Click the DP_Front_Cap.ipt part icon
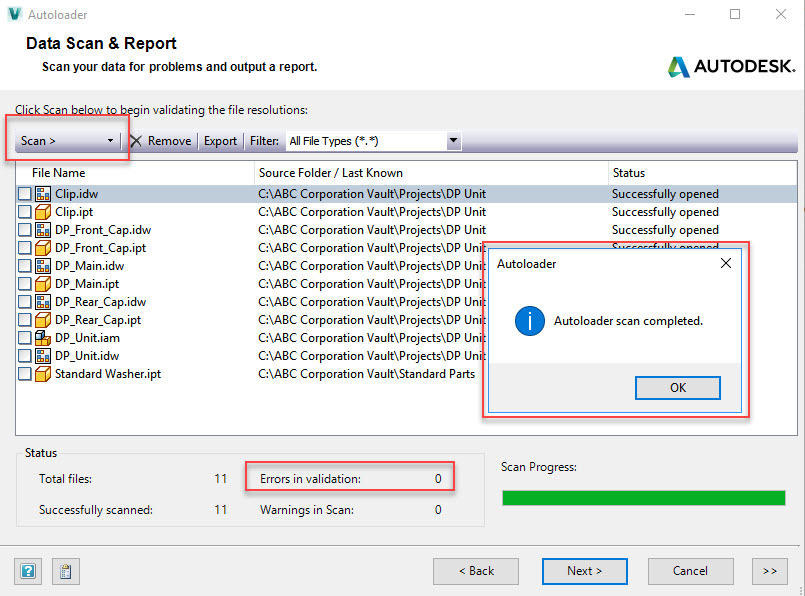Viewport: 805px width, 596px height. 43,248
